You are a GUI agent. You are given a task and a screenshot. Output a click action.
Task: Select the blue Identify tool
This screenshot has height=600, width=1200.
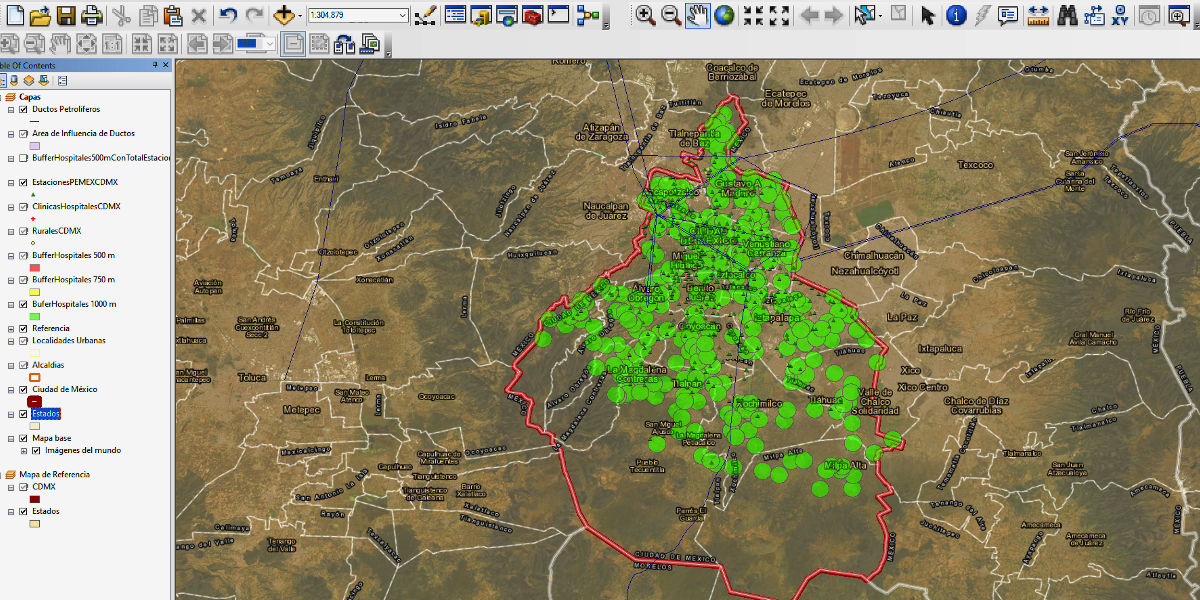(956, 15)
